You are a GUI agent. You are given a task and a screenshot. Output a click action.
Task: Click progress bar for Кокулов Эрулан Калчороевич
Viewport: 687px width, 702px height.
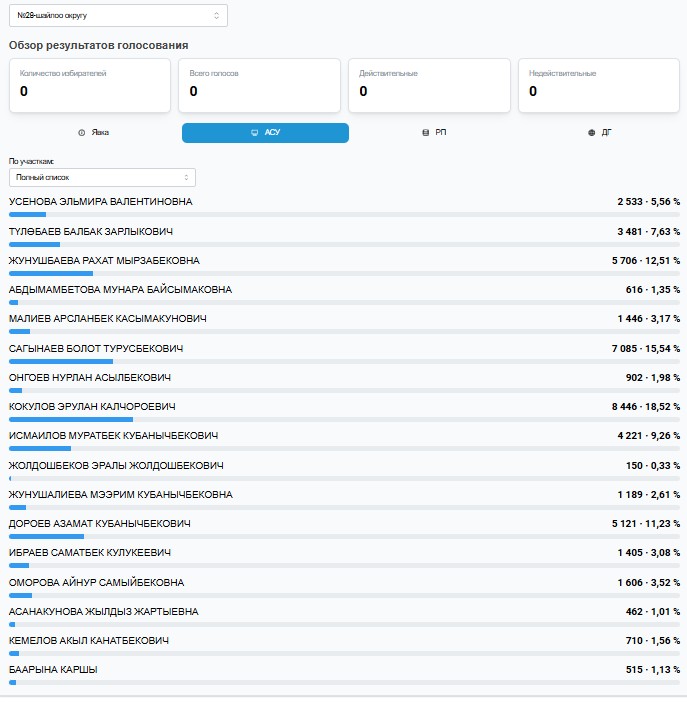click(x=344, y=420)
